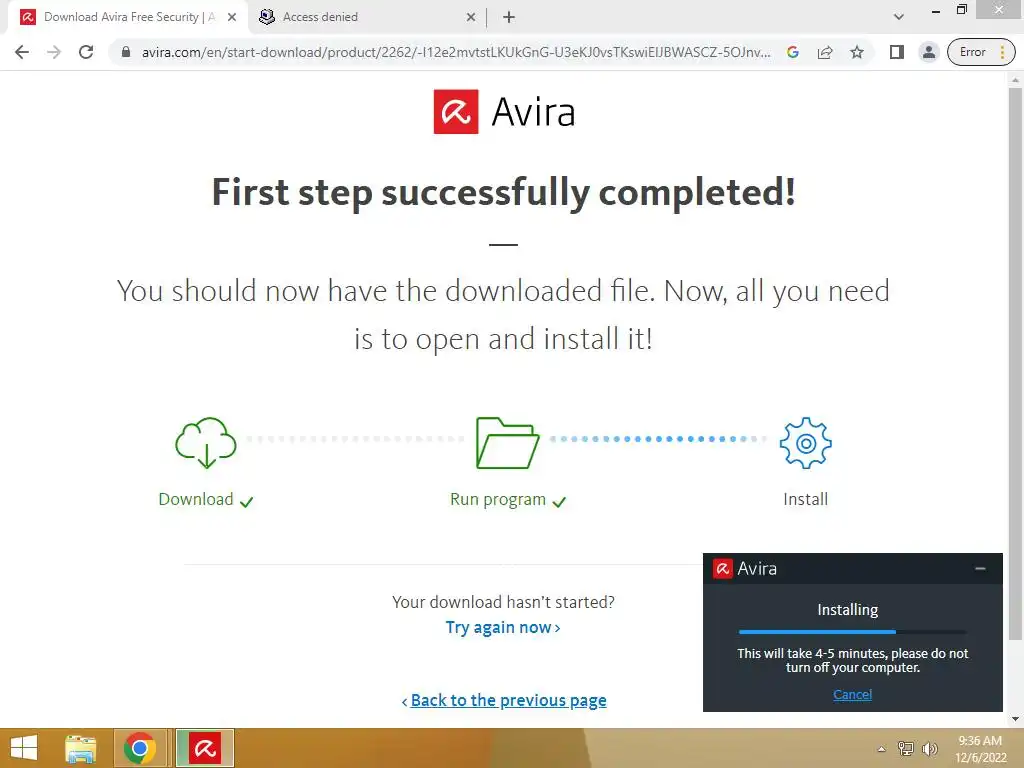This screenshot has height=768, width=1024.
Task: Close the Access denied tab
Action: [471, 18]
